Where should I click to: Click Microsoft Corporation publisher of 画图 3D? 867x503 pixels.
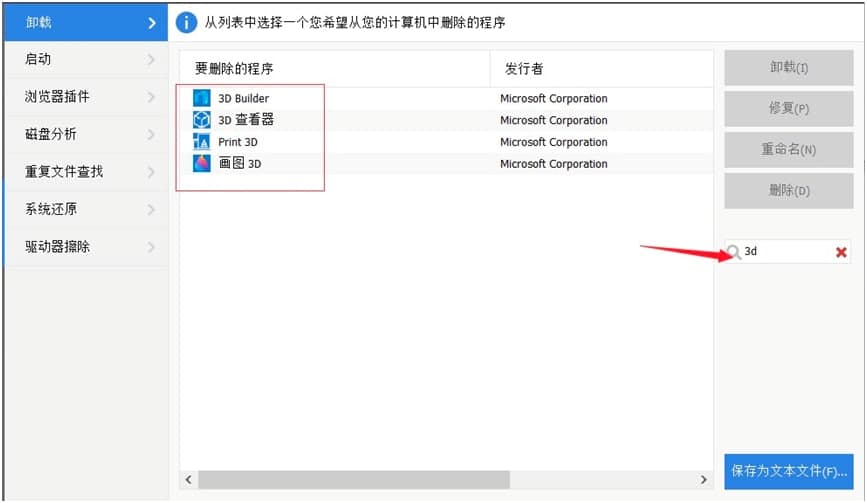click(553, 164)
